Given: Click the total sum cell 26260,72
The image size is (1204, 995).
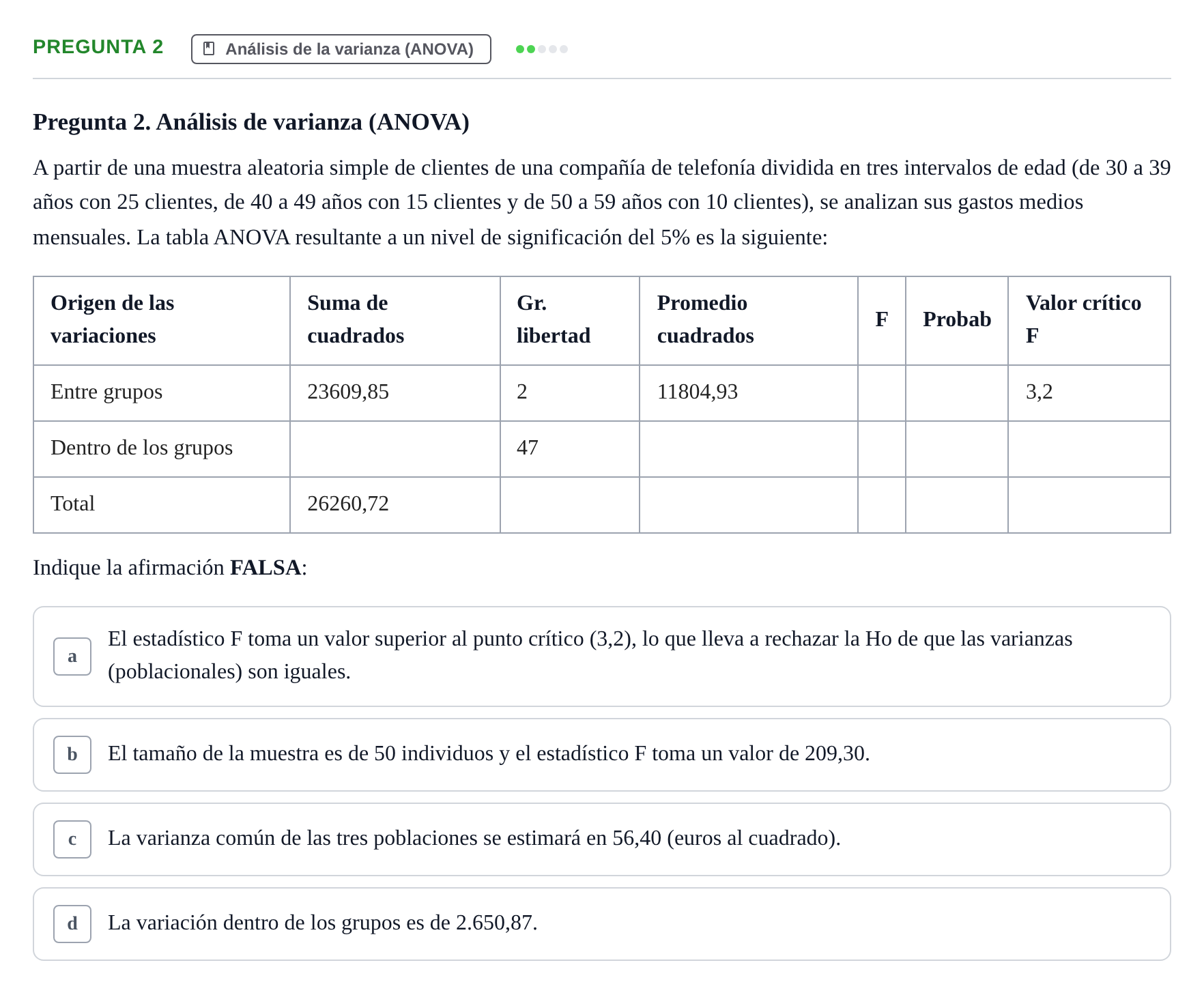Looking at the screenshot, I should click(348, 504).
